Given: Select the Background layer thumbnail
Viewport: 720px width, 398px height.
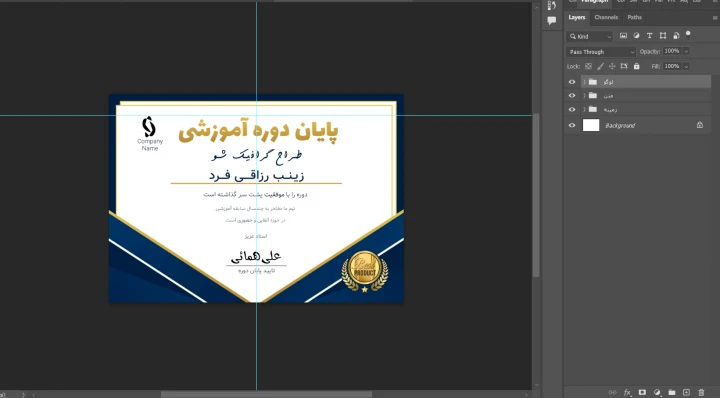Looking at the screenshot, I should click(591, 125).
